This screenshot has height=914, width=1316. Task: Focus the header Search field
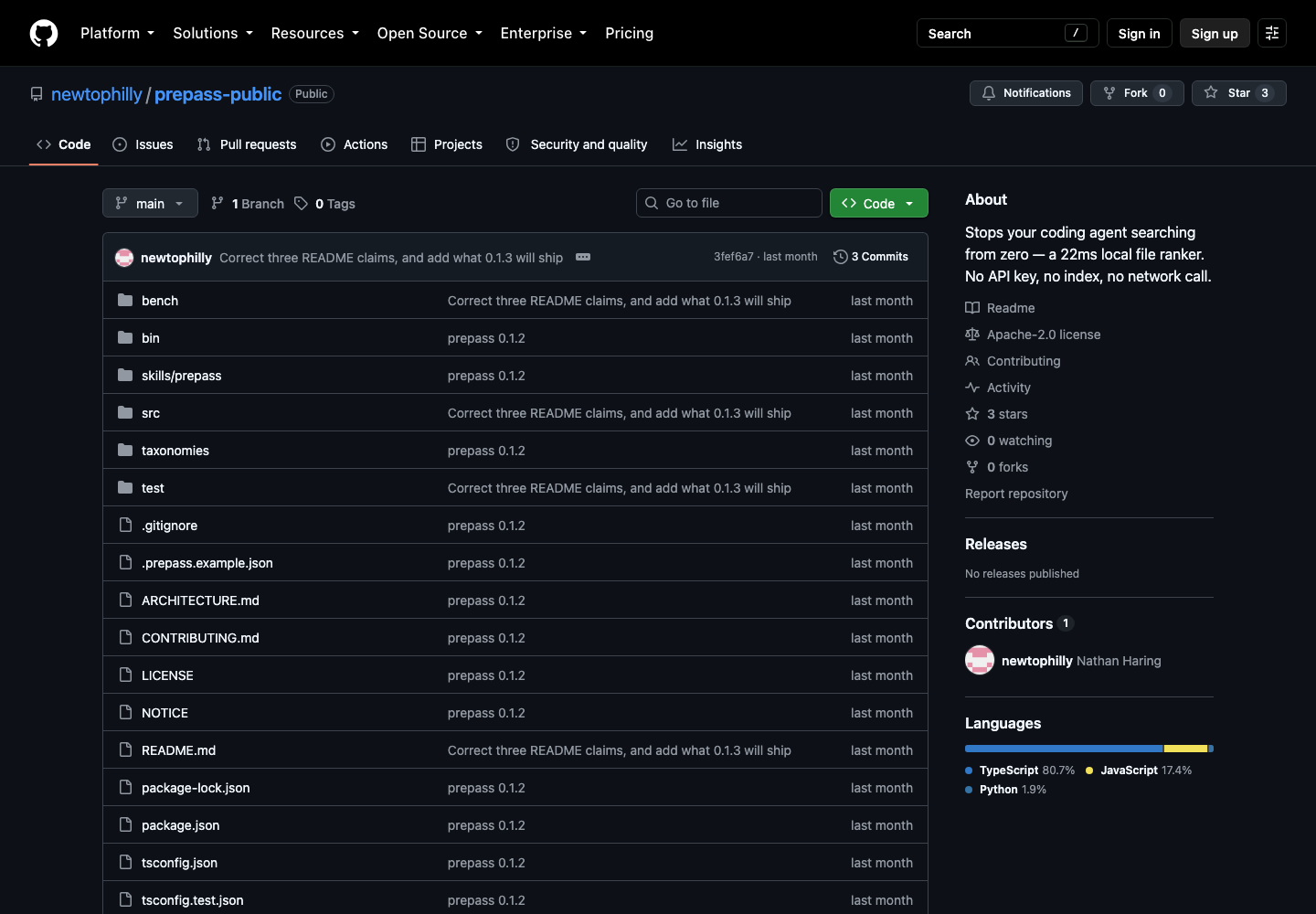pos(1007,33)
